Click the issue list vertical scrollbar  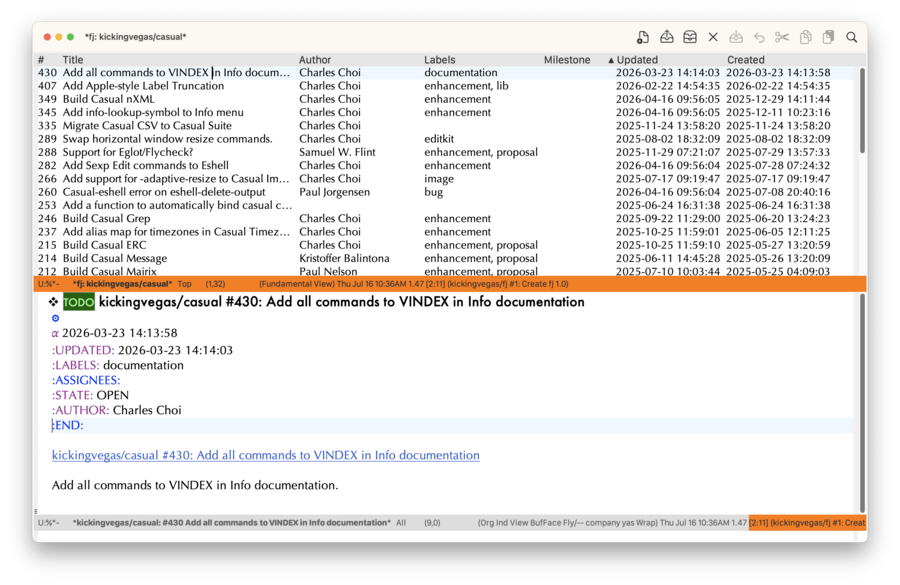(862, 110)
